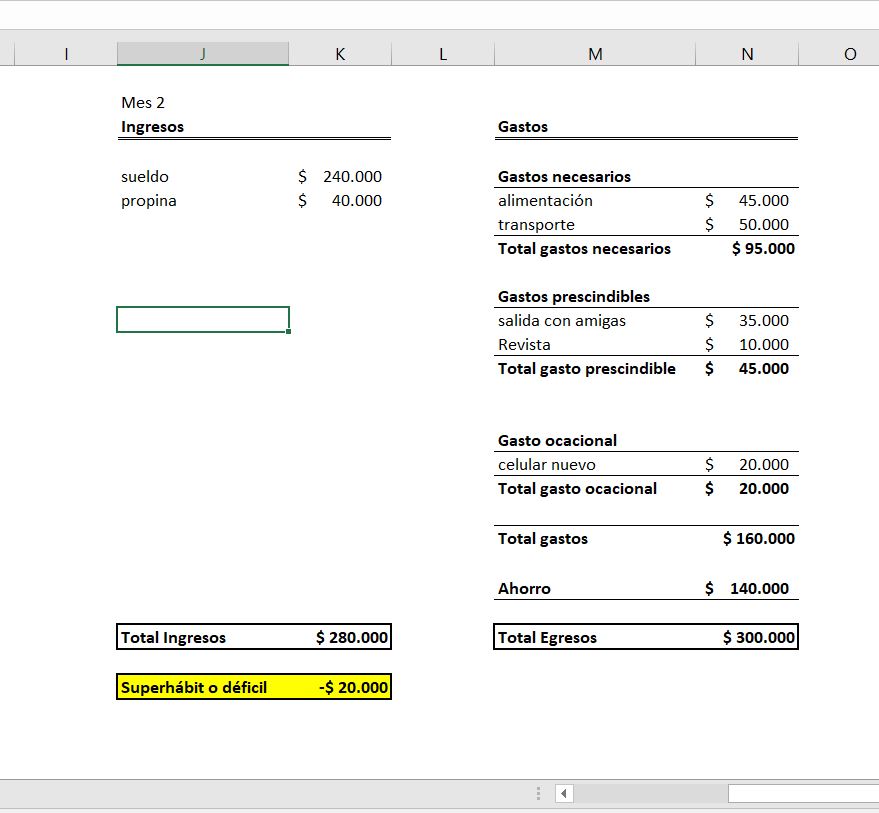Click the horizontal scrollbar left arrow
Image resolution: width=879 pixels, height=813 pixels.
564,793
